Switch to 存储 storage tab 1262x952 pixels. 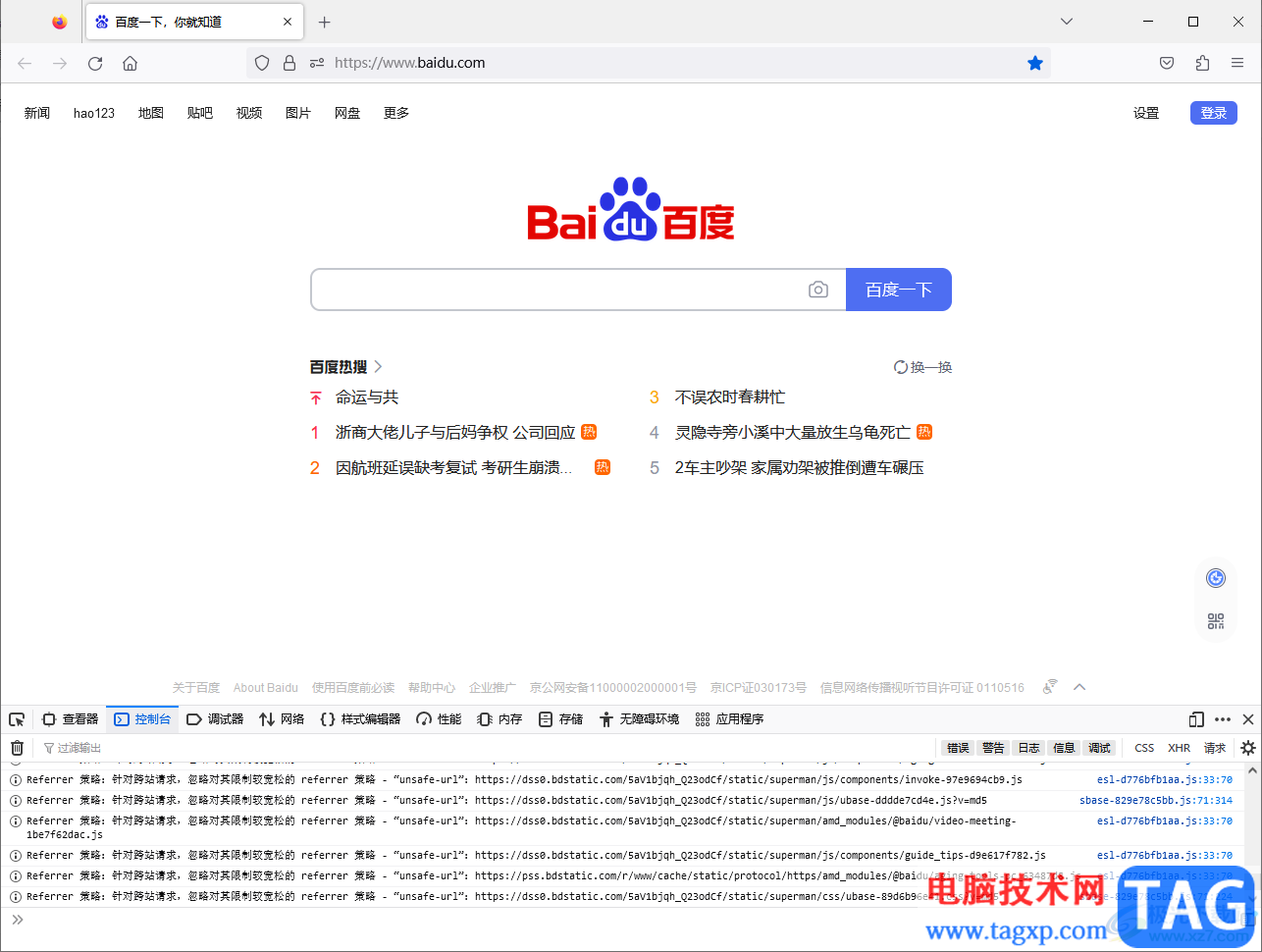(560, 719)
